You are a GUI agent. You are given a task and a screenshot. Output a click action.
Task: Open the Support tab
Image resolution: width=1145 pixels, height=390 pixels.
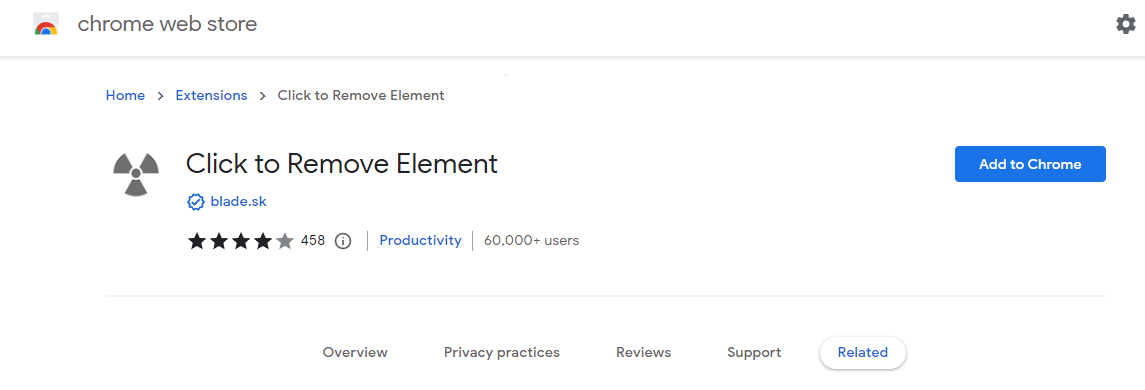(754, 353)
